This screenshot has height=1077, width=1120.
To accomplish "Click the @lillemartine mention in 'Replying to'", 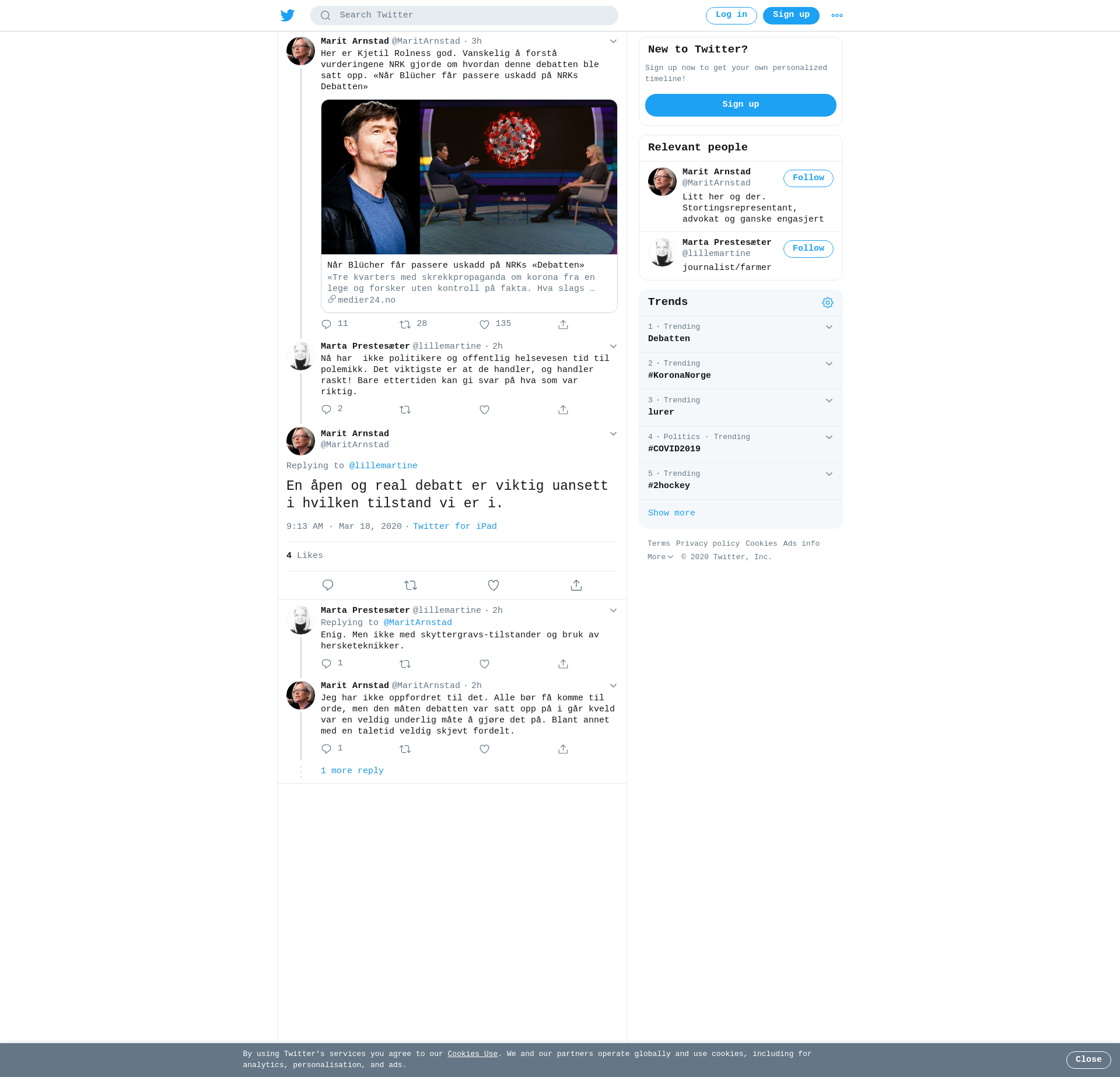I will pyautogui.click(x=383, y=466).
